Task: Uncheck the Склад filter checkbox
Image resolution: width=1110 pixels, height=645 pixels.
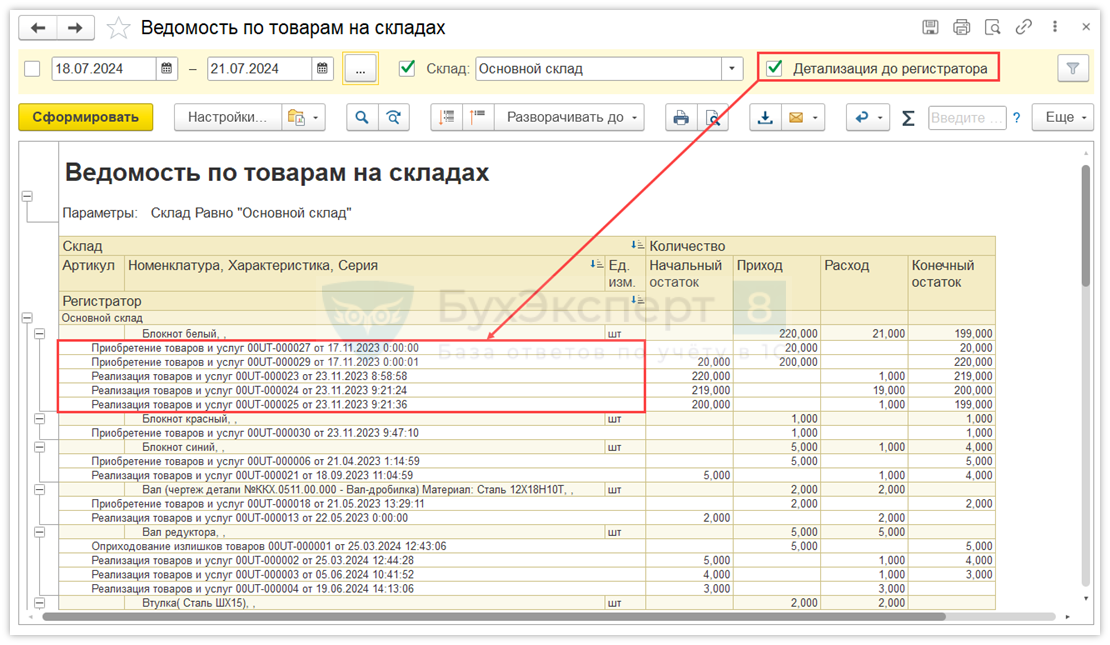Action: pyautogui.click(x=407, y=69)
